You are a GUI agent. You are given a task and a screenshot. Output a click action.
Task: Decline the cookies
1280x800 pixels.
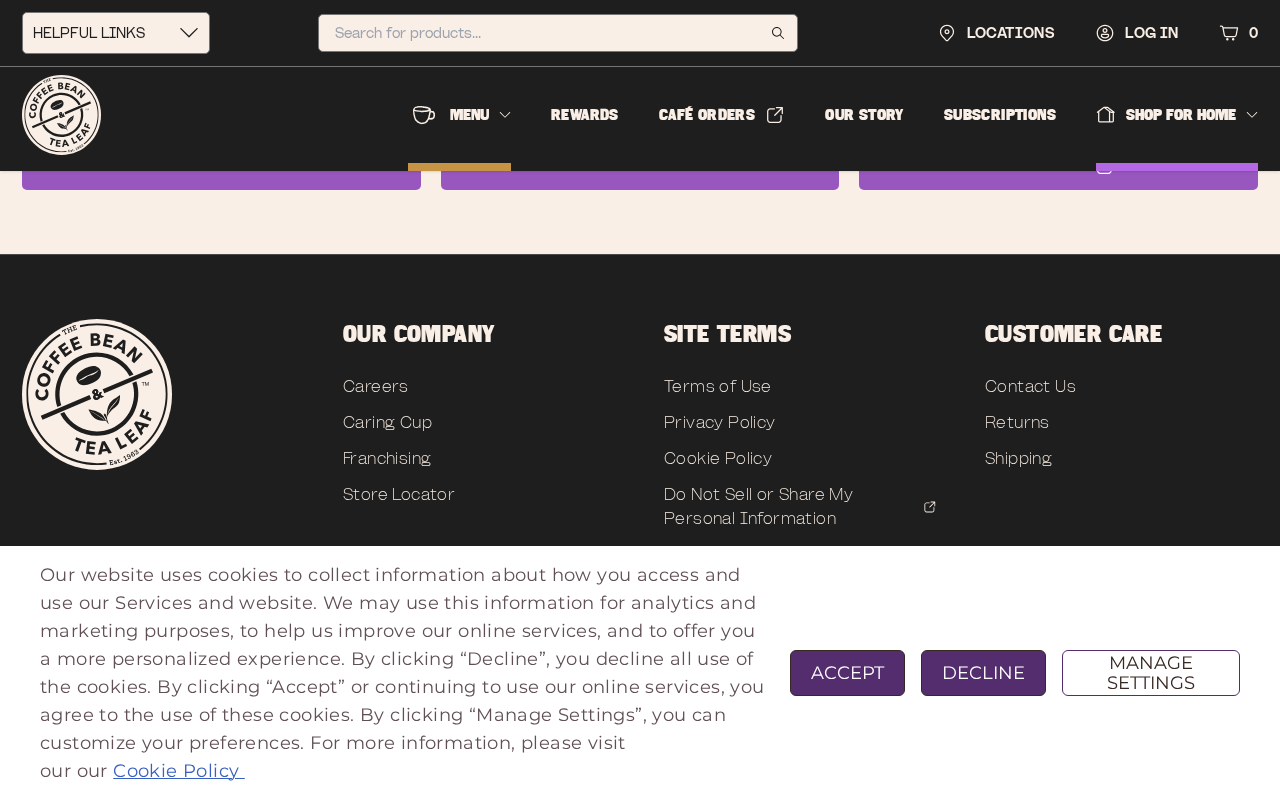(983, 673)
